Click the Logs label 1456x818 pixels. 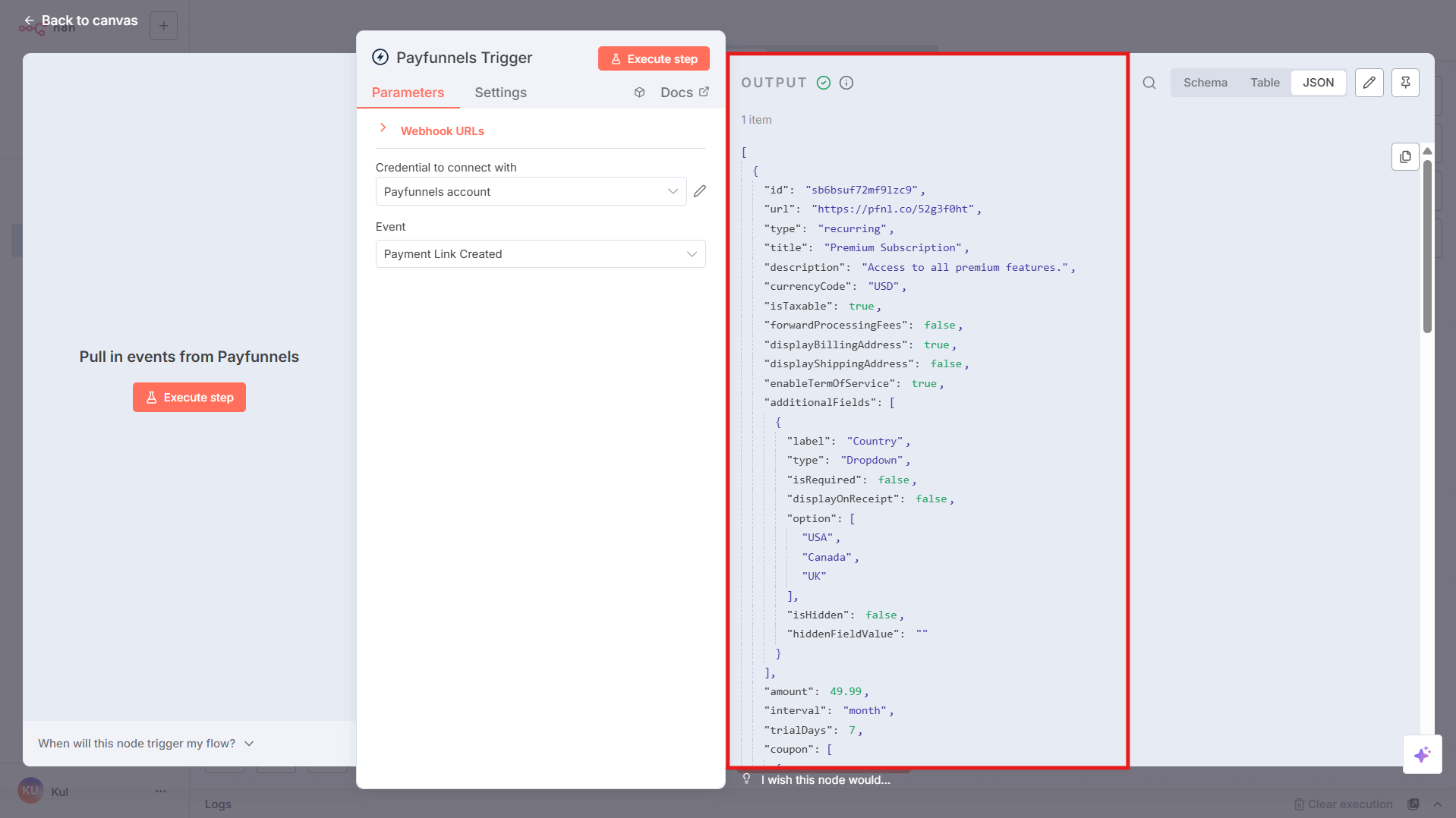click(218, 804)
